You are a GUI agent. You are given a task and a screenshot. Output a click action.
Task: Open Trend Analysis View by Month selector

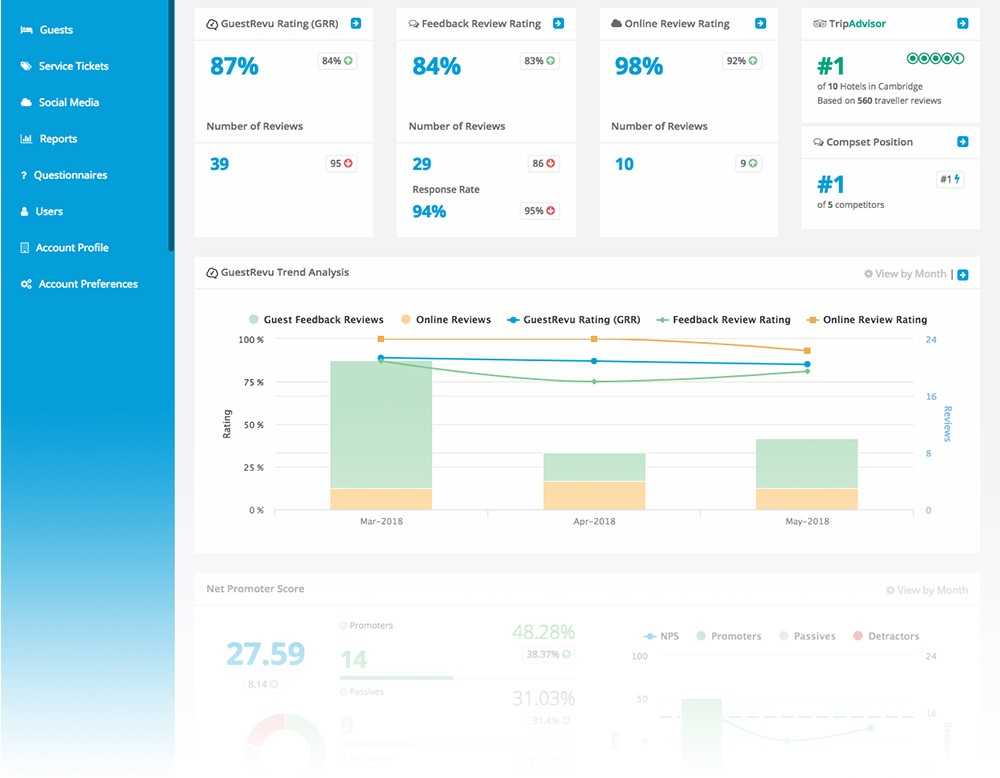905,274
